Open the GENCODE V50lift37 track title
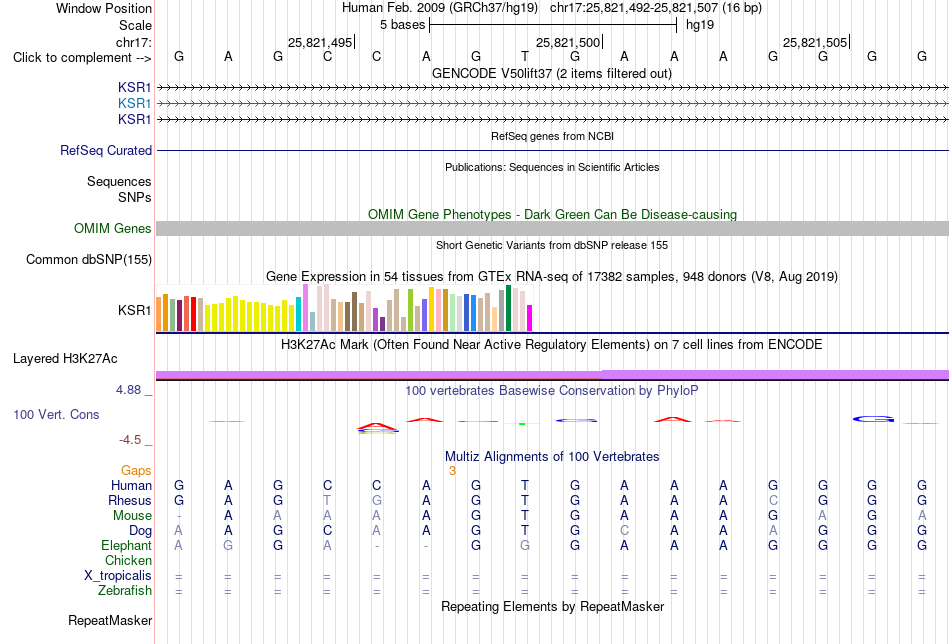Screen dimensions: 950x644 [552, 74]
